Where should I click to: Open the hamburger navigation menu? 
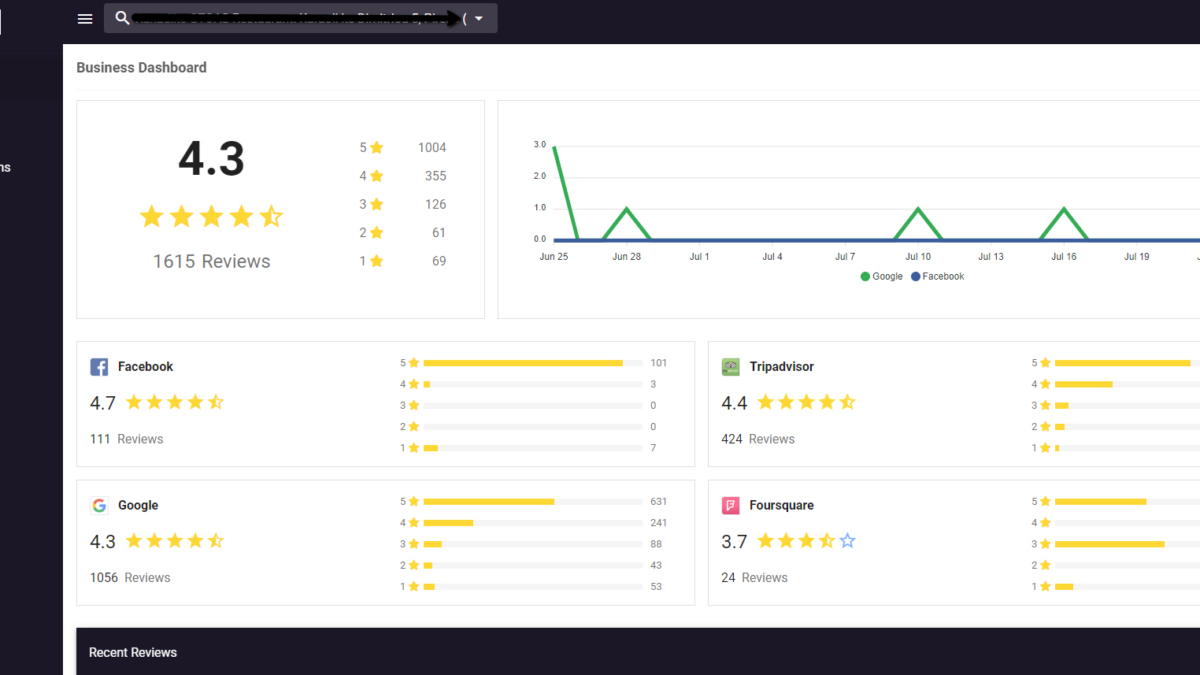tap(85, 19)
